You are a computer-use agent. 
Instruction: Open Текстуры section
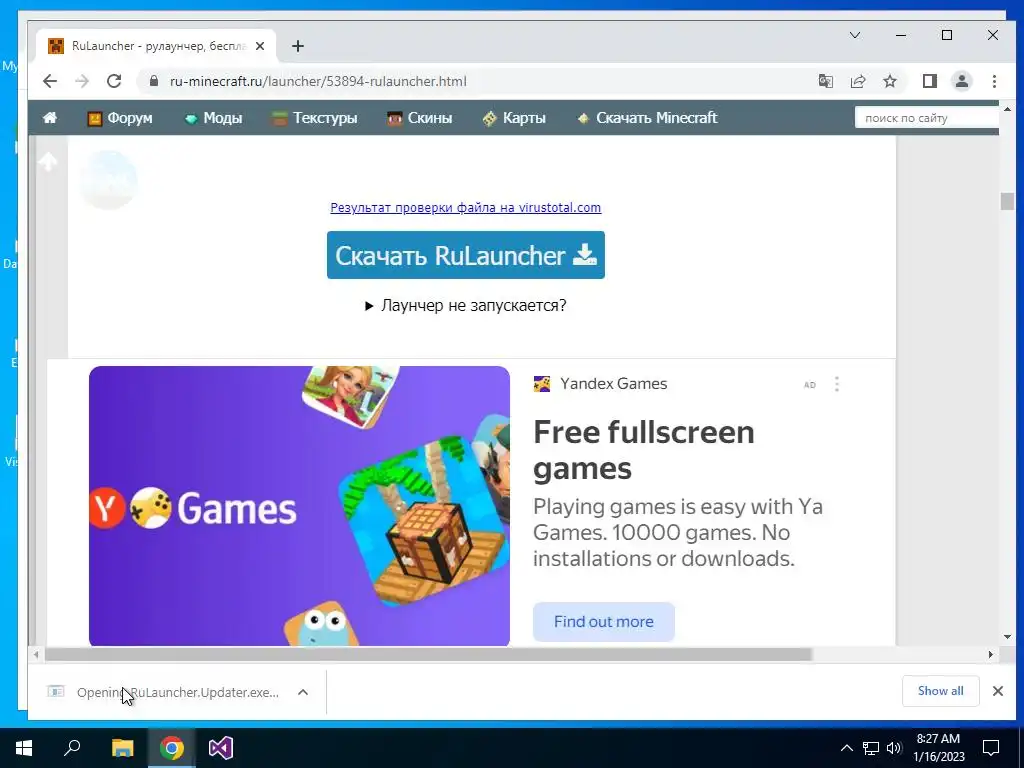[x=315, y=118]
